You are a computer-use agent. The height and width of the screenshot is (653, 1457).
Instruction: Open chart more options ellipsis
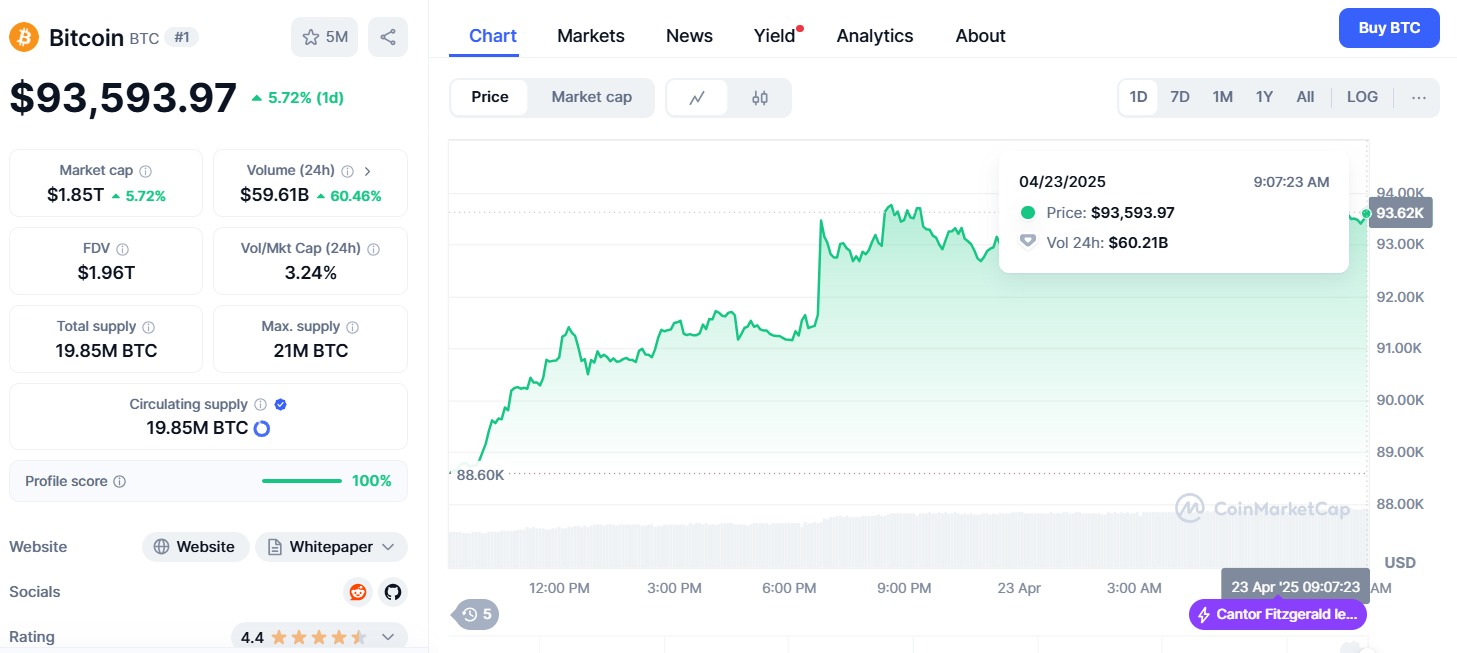pyautogui.click(x=1418, y=98)
